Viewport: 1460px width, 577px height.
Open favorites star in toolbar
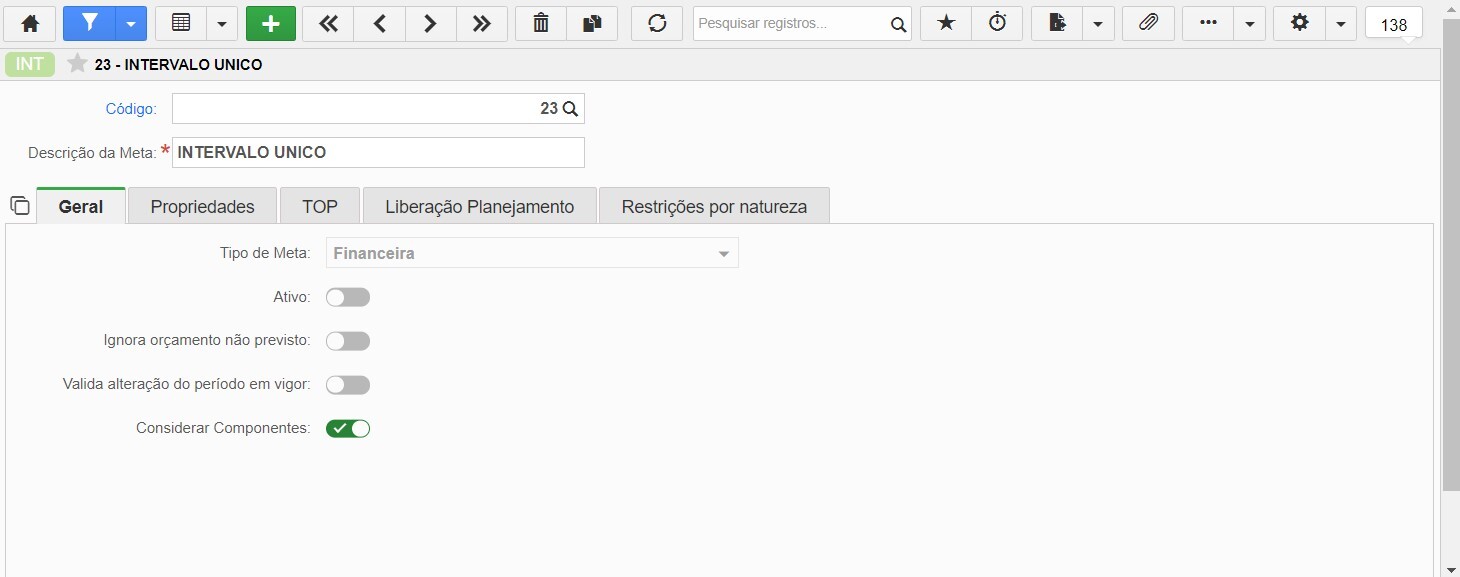point(946,23)
